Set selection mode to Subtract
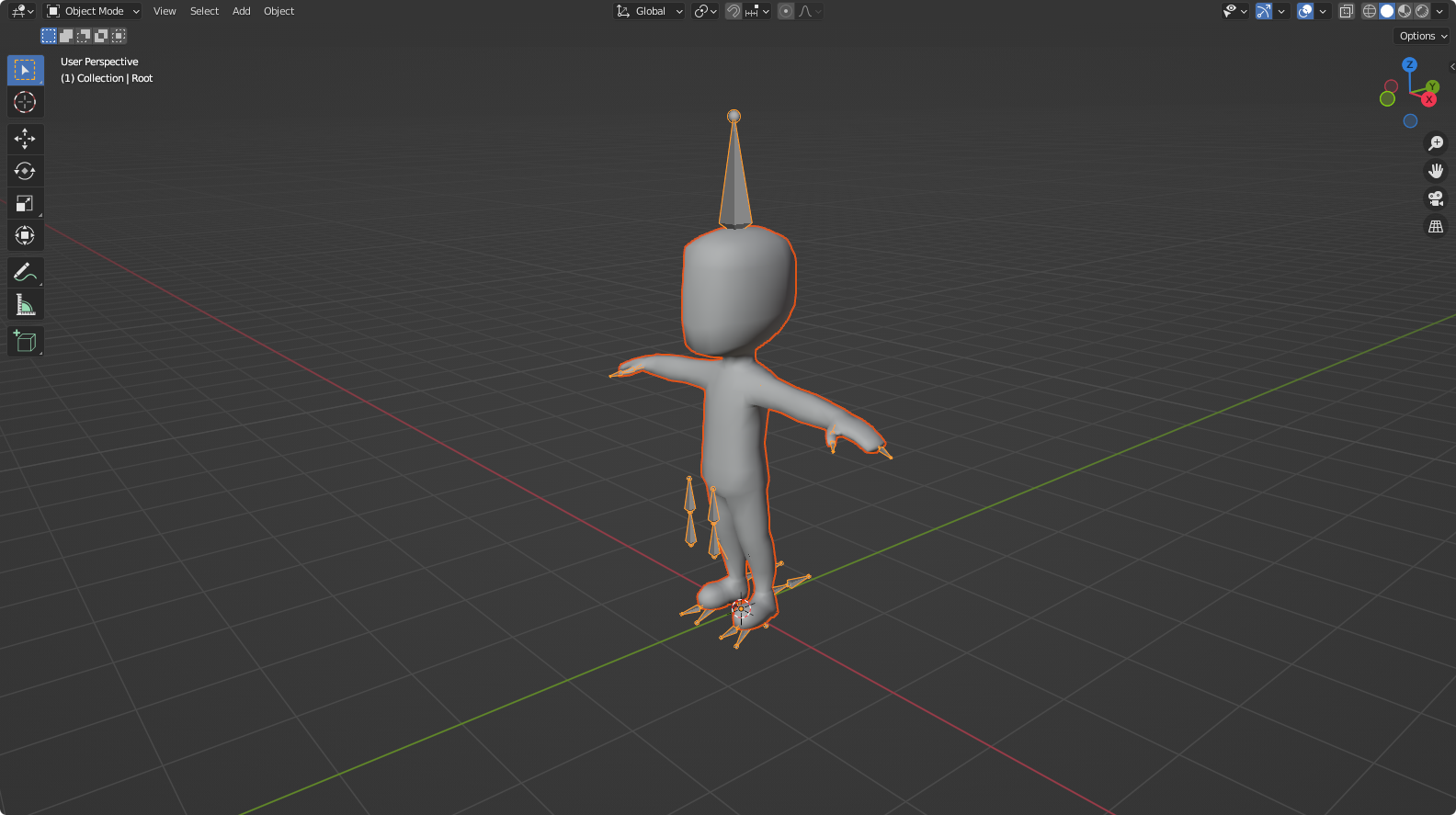This screenshot has width=1456, height=815. (84, 36)
